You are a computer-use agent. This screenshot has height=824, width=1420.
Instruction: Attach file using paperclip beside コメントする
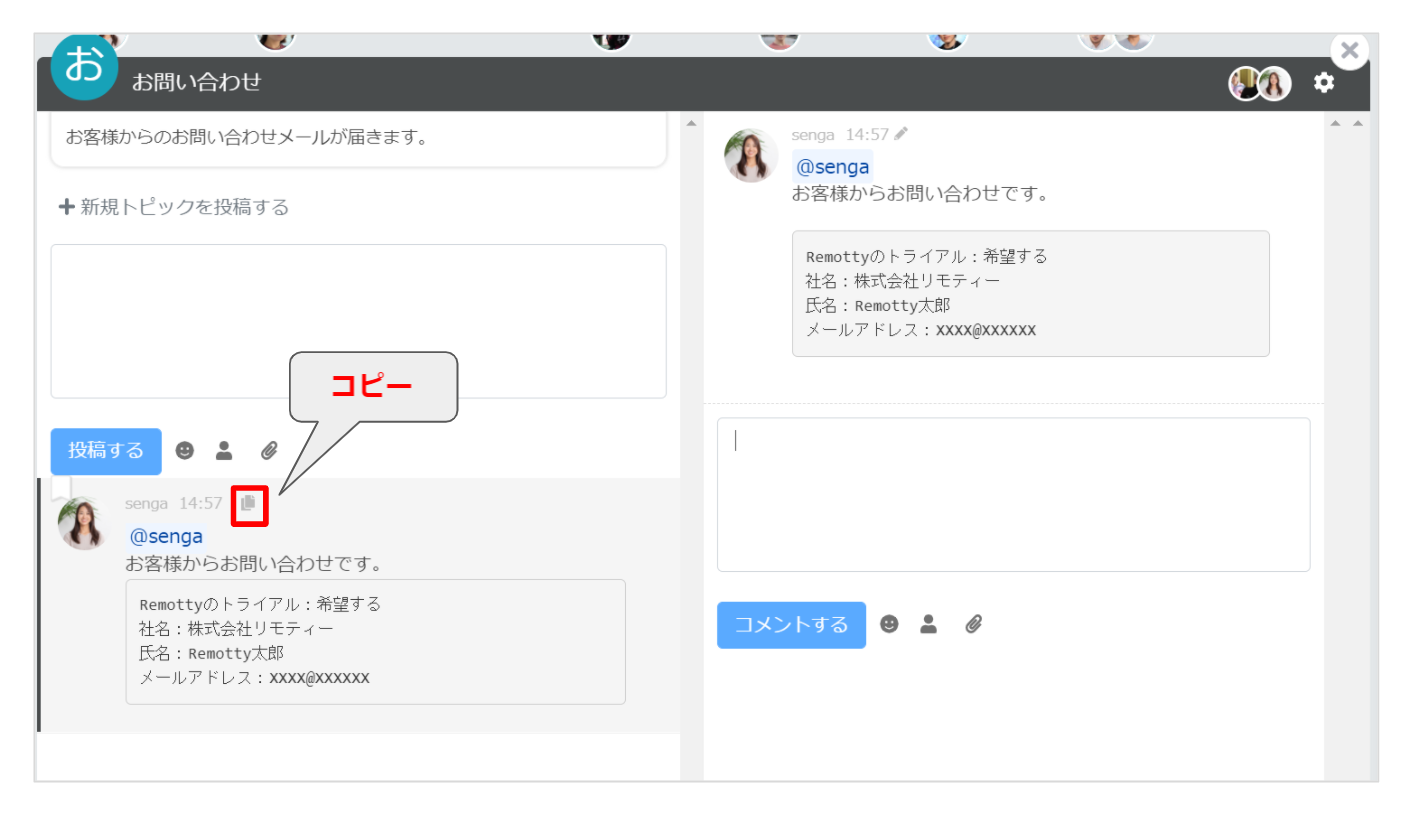974,624
